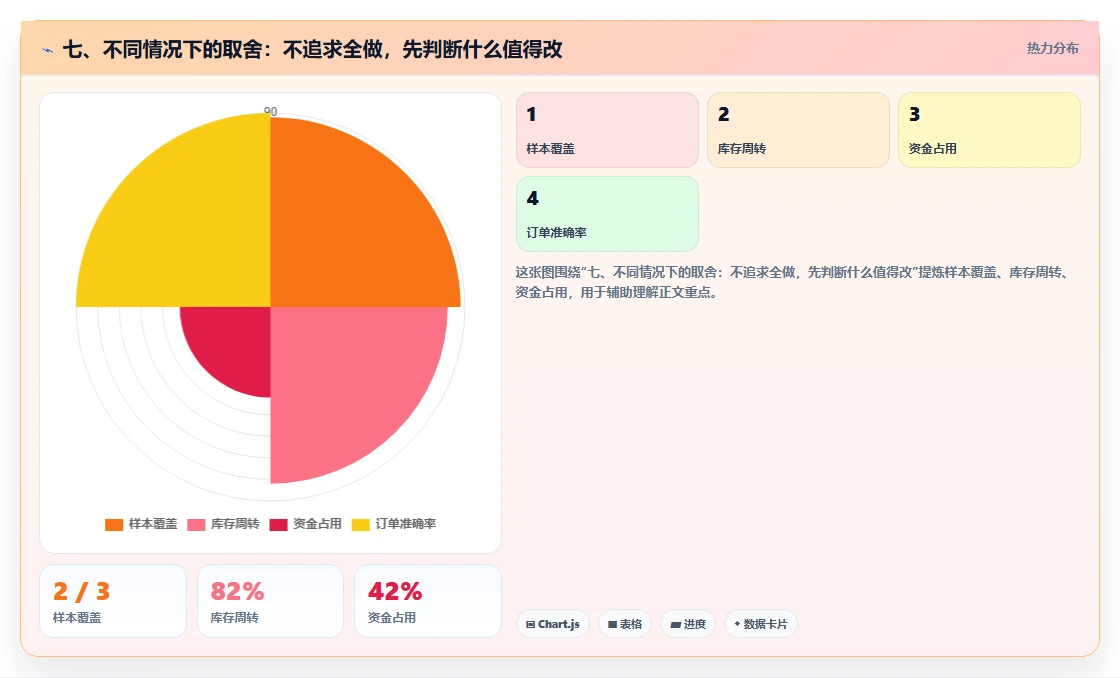Click the 表格 tag chip

click(x=625, y=624)
